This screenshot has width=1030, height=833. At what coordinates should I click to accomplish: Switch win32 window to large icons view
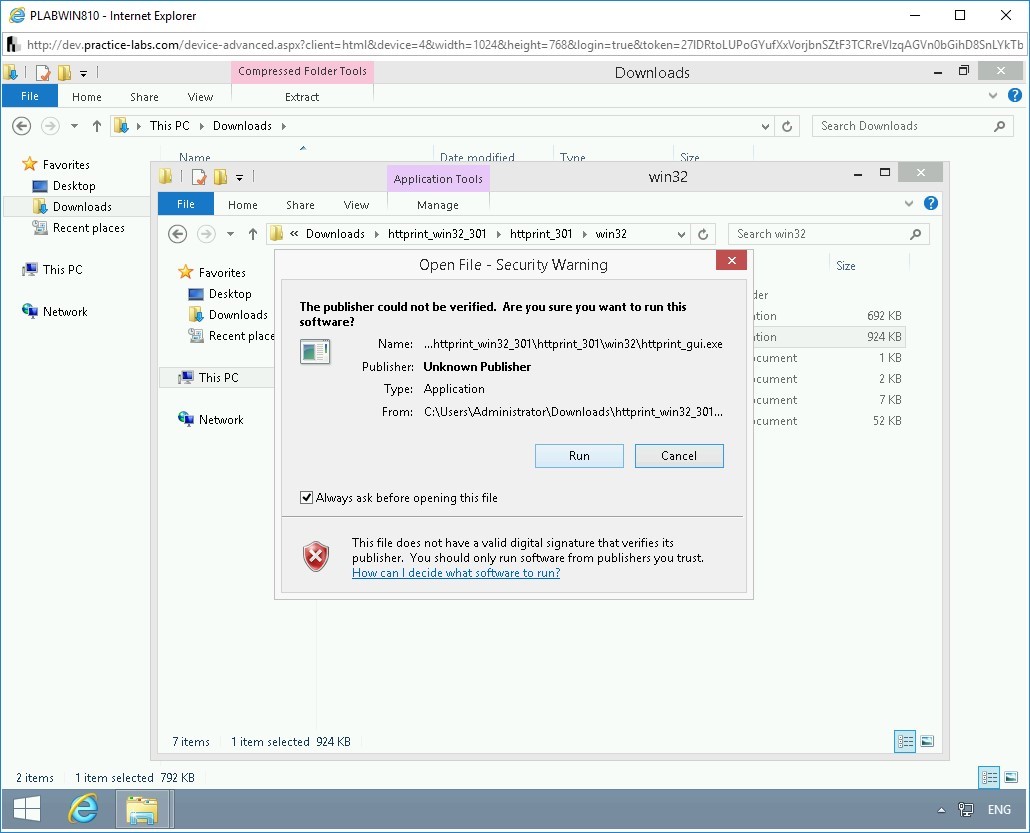point(927,741)
